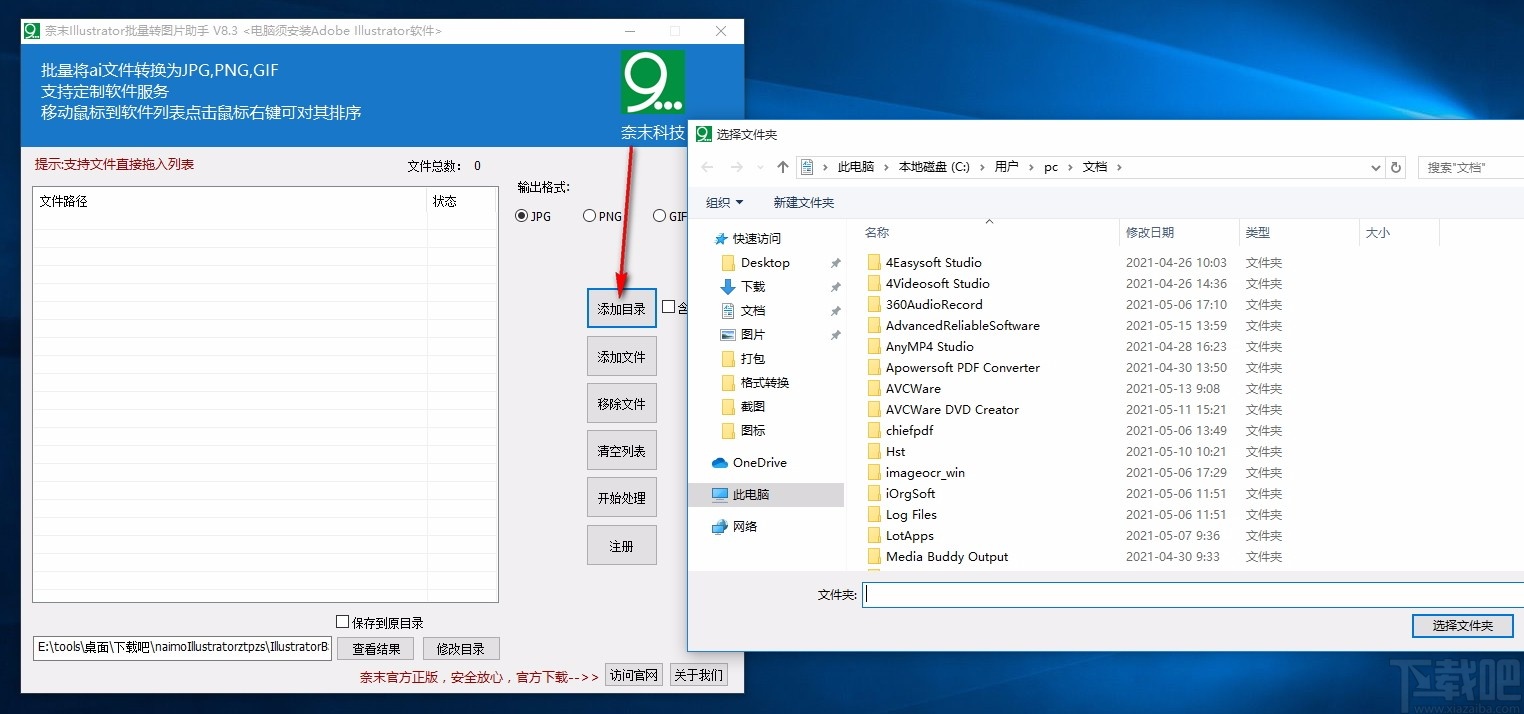Toggle checkbox beside 添加目录 button
The image size is (1524, 714).
tap(669, 307)
